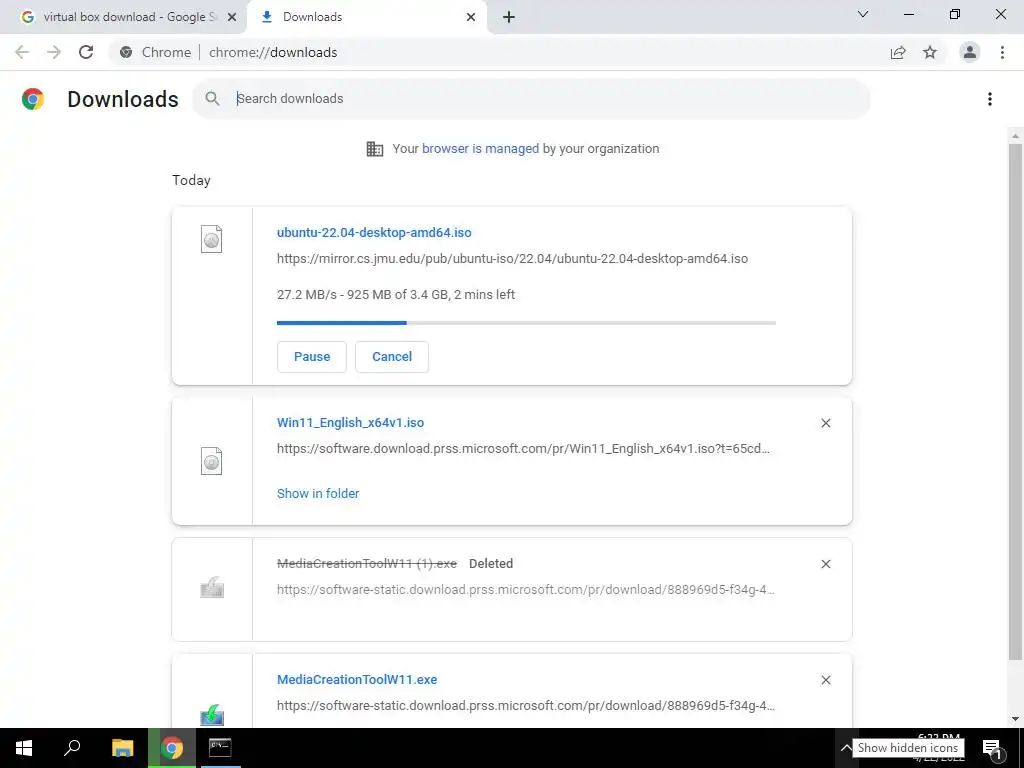Open a new tab with plus button

coord(509,17)
